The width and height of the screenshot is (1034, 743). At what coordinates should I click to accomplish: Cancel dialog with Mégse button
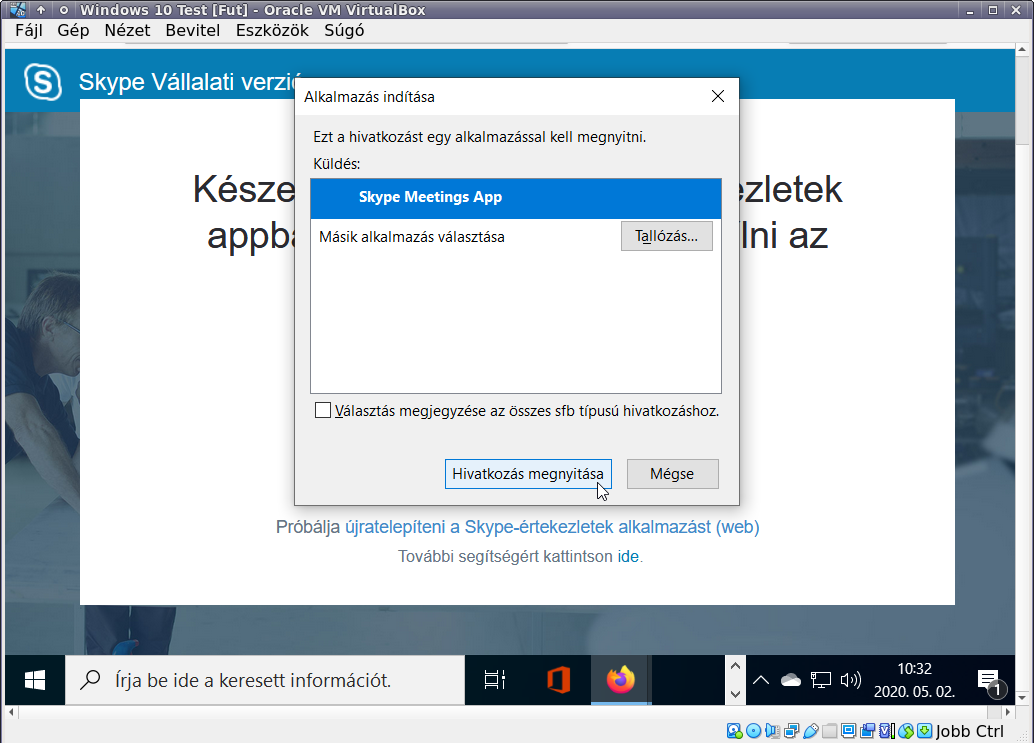click(673, 474)
